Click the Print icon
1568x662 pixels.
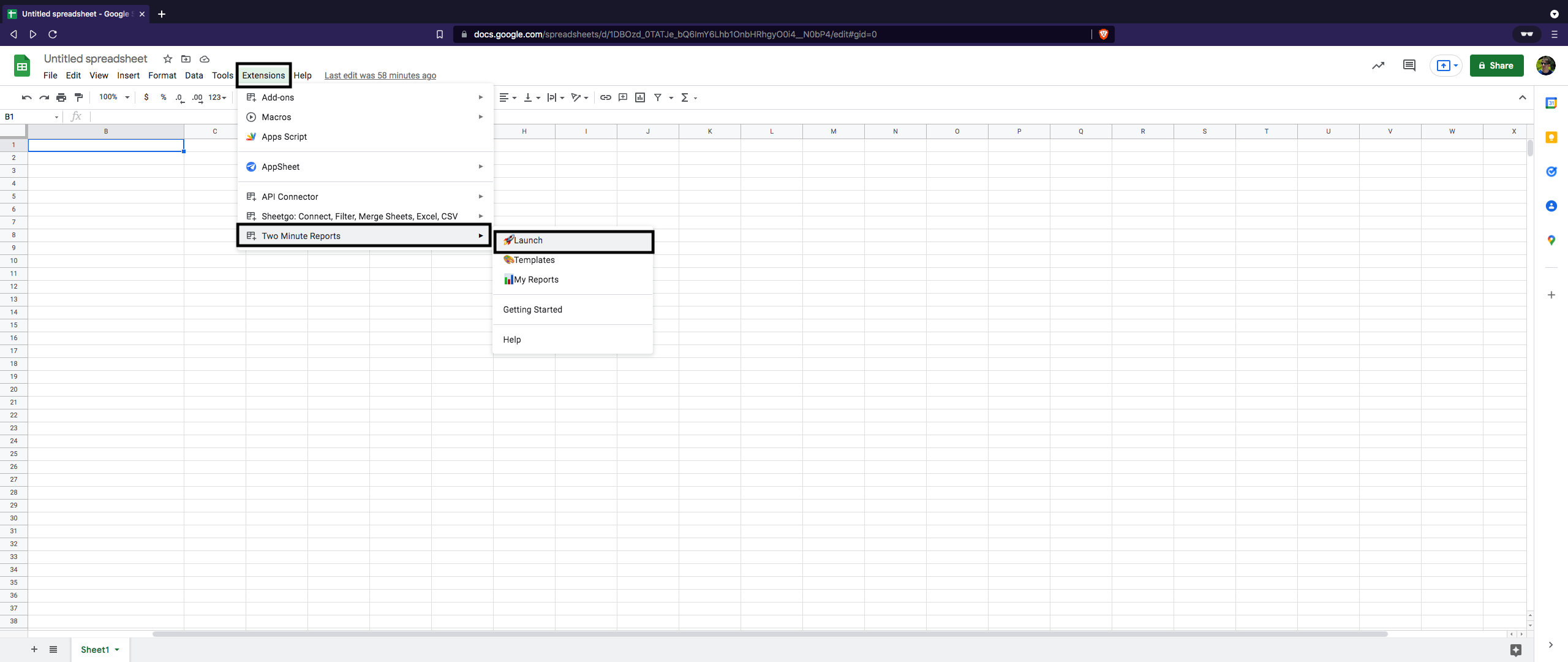click(61, 97)
